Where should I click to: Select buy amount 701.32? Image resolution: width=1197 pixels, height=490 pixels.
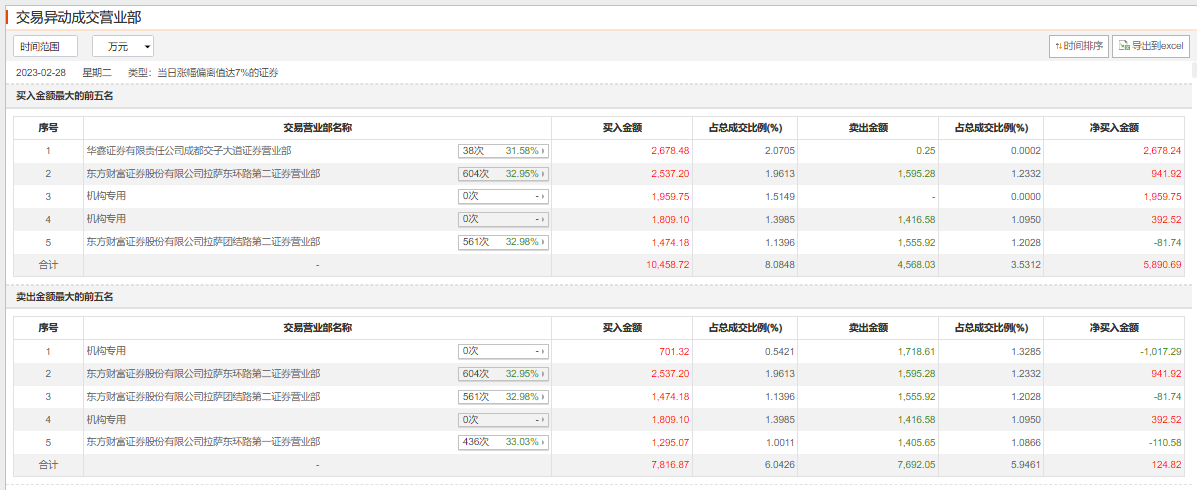pyautogui.click(x=674, y=351)
